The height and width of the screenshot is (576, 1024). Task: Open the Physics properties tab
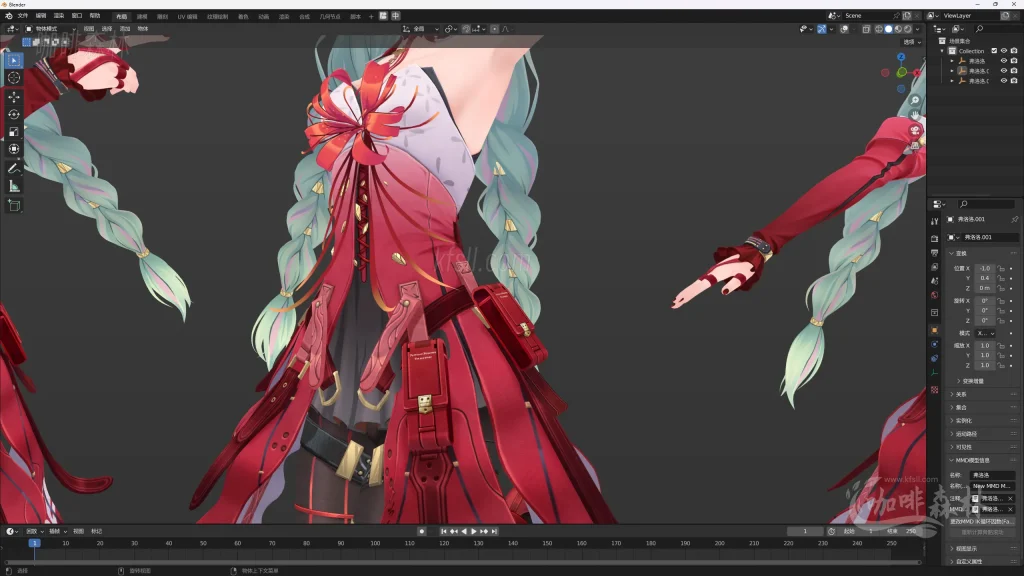coord(935,344)
